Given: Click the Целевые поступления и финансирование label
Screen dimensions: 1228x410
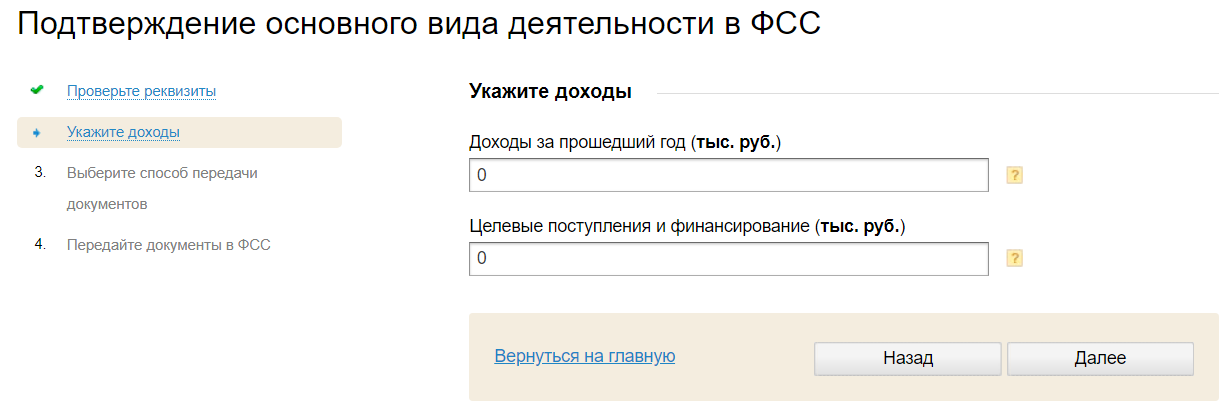Looking at the screenshot, I should pos(686,226).
